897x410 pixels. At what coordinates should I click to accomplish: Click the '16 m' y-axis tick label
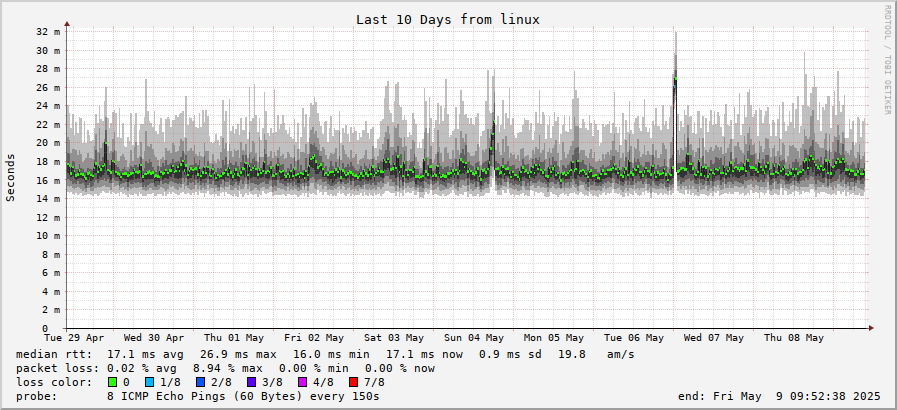pos(48,180)
